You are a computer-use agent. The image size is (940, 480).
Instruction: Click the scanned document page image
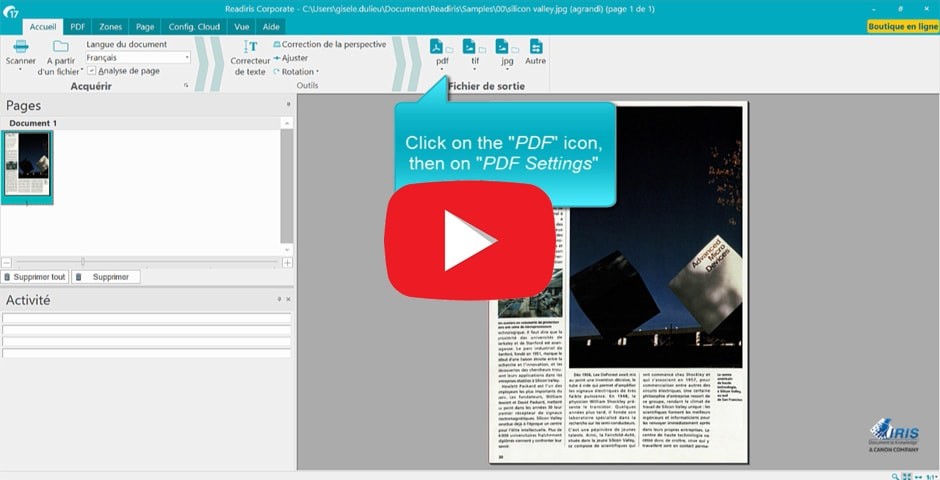[618, 282]
